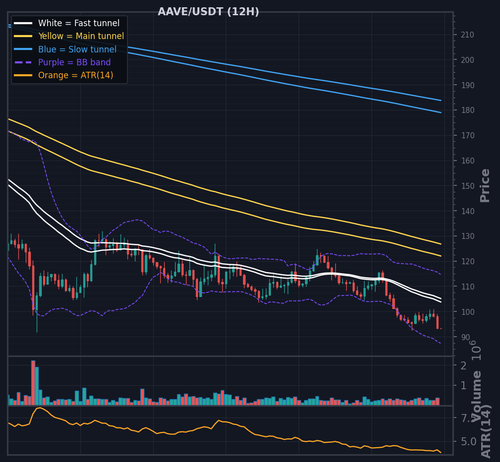Click price axis label 120

tap(467, 261)
